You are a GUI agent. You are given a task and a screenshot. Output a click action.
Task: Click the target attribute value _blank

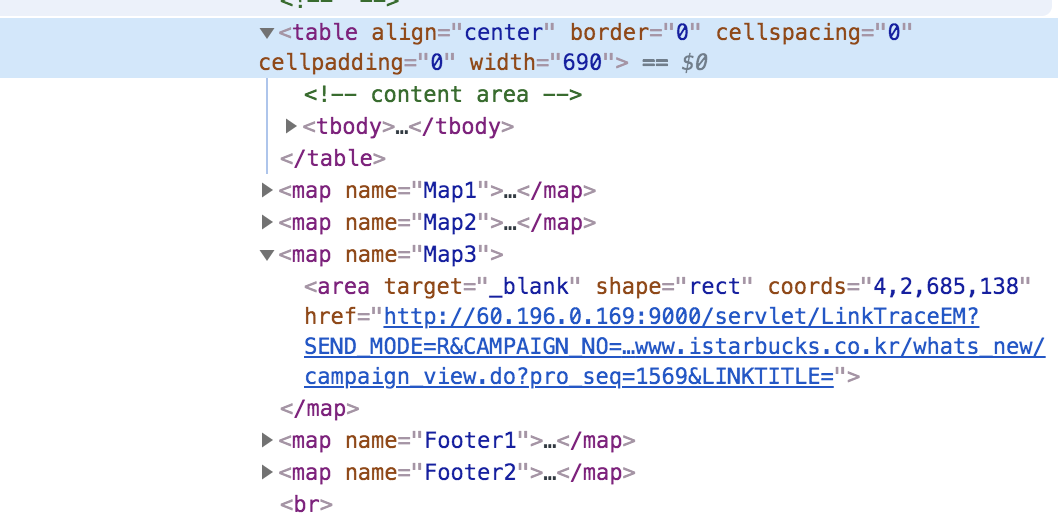point(529,287)
